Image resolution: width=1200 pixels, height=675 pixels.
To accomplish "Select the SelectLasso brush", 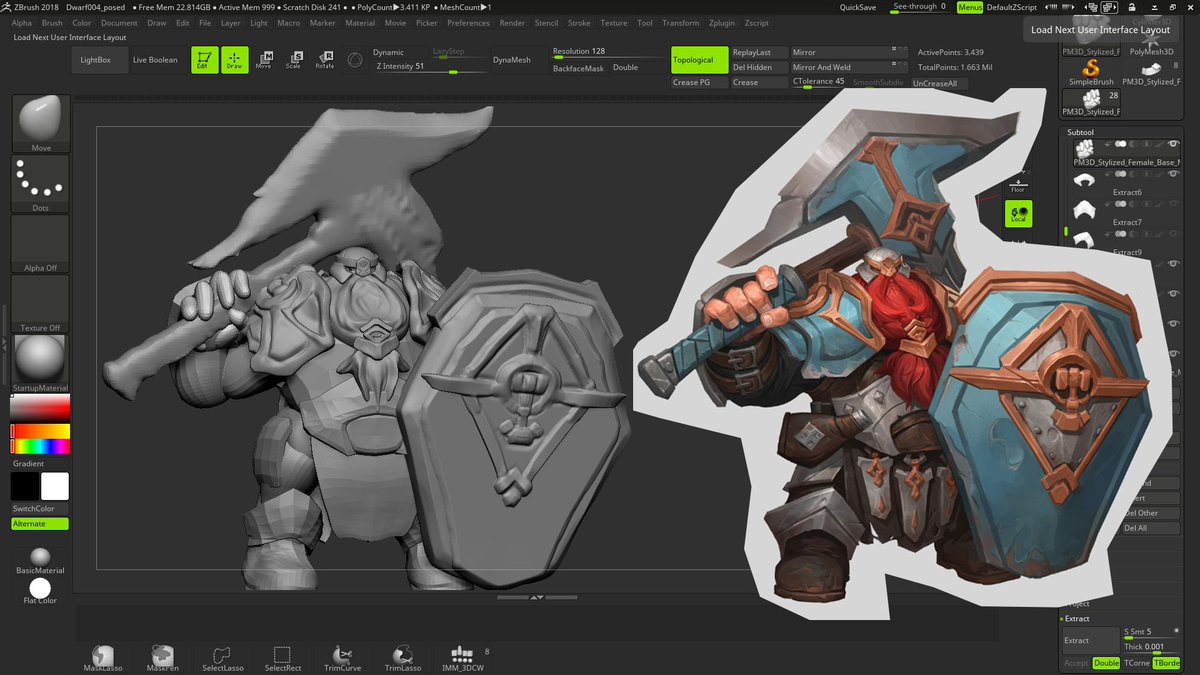I will 223,657.
